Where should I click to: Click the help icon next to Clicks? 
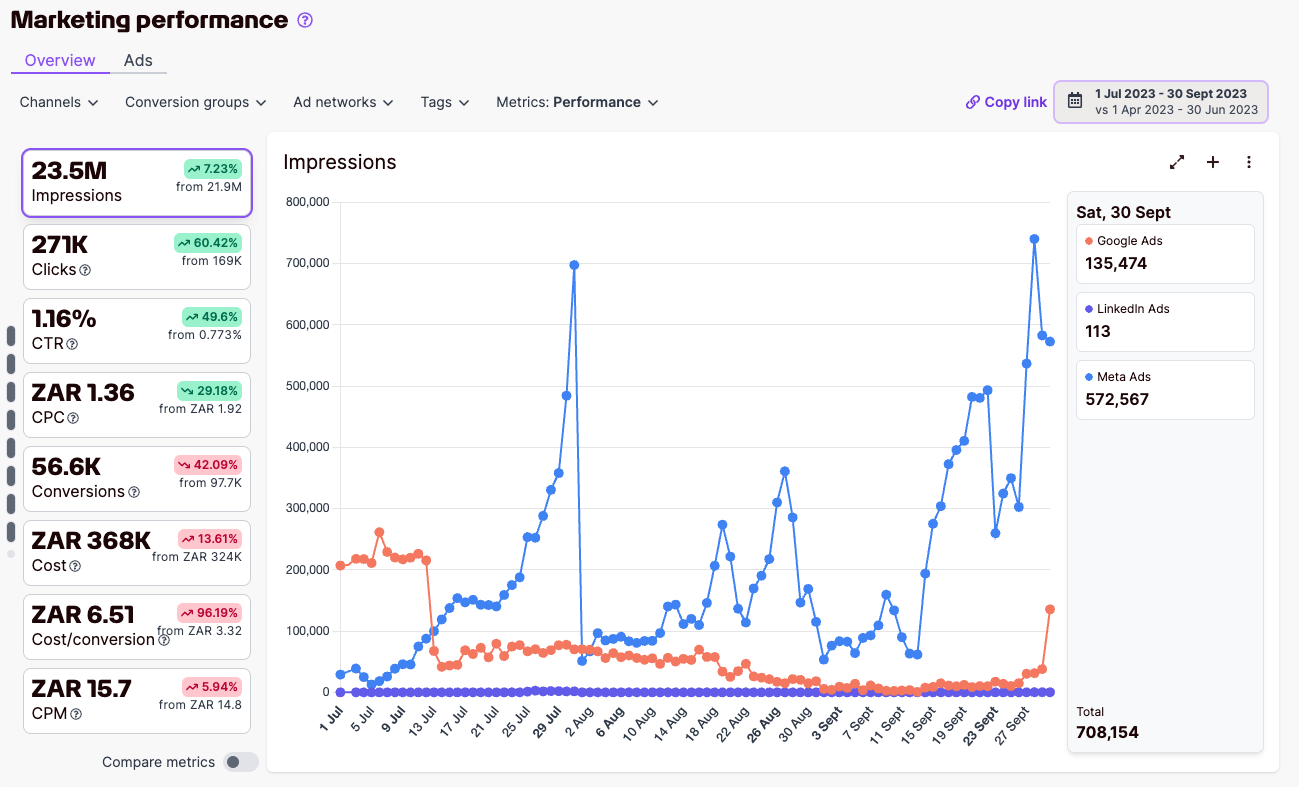coord(85,270)
